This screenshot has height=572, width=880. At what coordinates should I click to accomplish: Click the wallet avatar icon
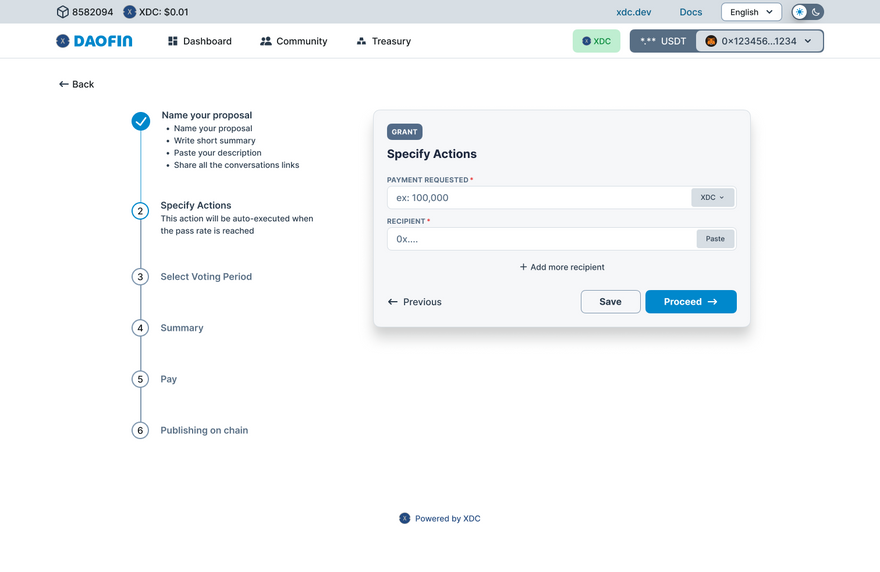(x=711, y=41)
